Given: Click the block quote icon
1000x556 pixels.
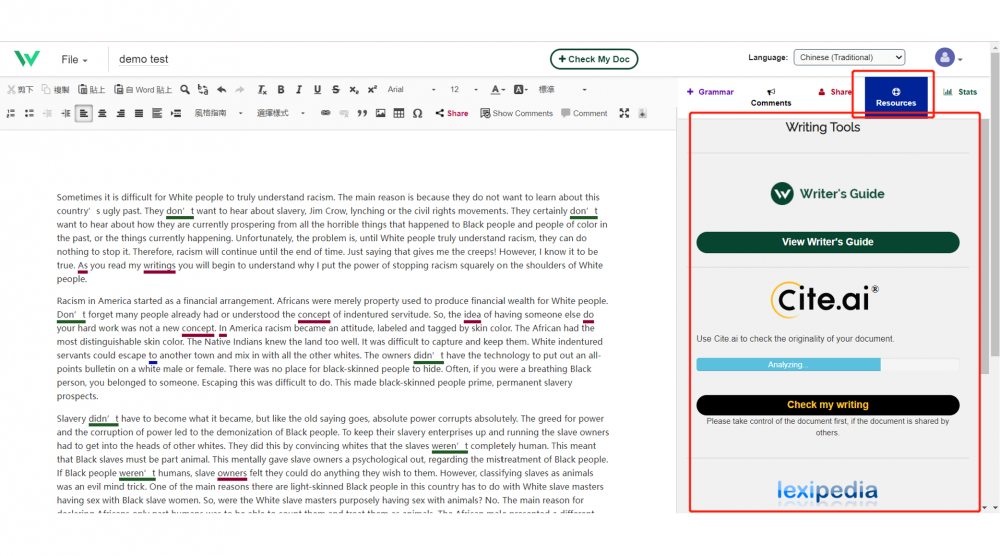Looking at the screenshot, I should [x=362, y=114].
